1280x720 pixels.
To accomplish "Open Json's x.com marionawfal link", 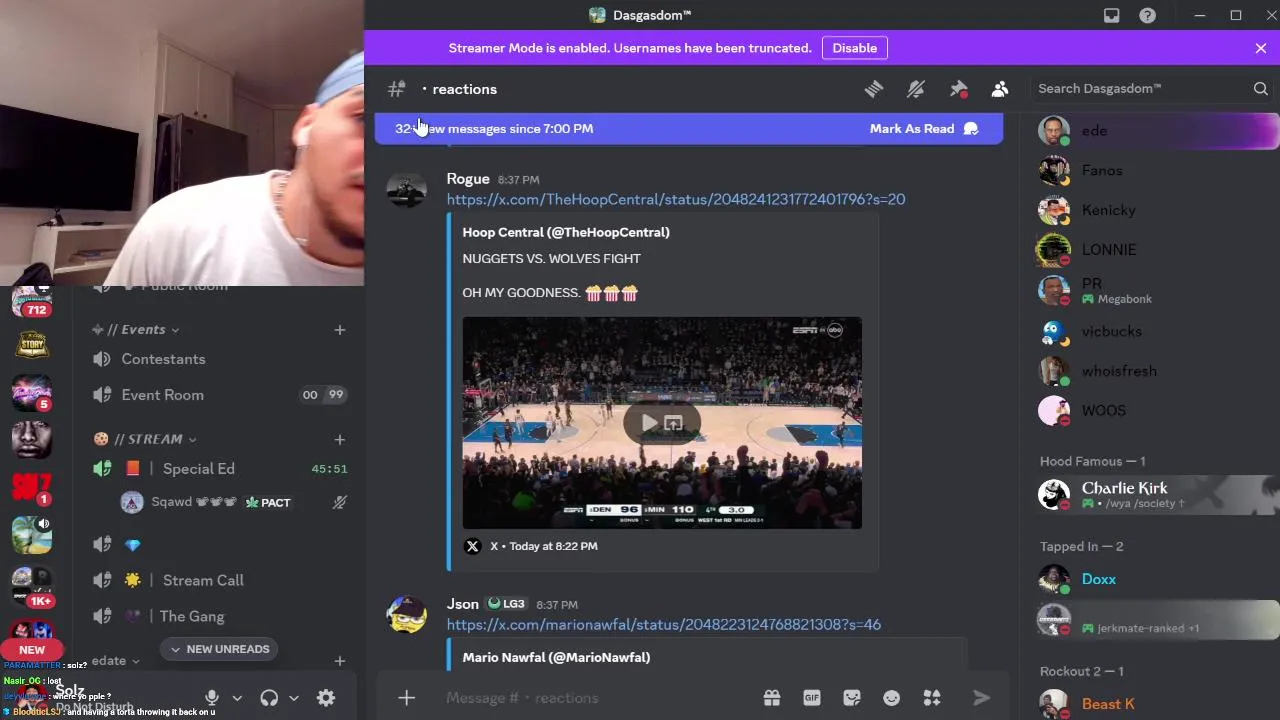I will pyautogui.click(x=664, y=624).
